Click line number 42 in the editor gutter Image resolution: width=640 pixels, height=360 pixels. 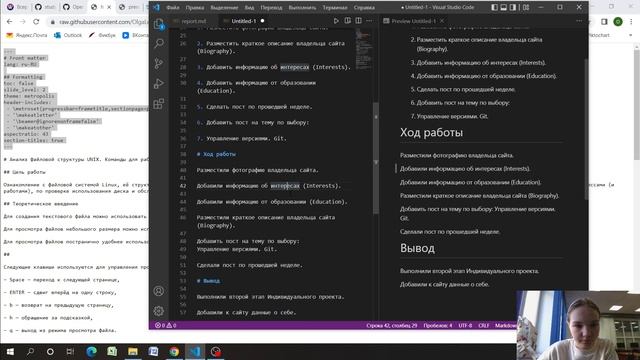(183, 186)
